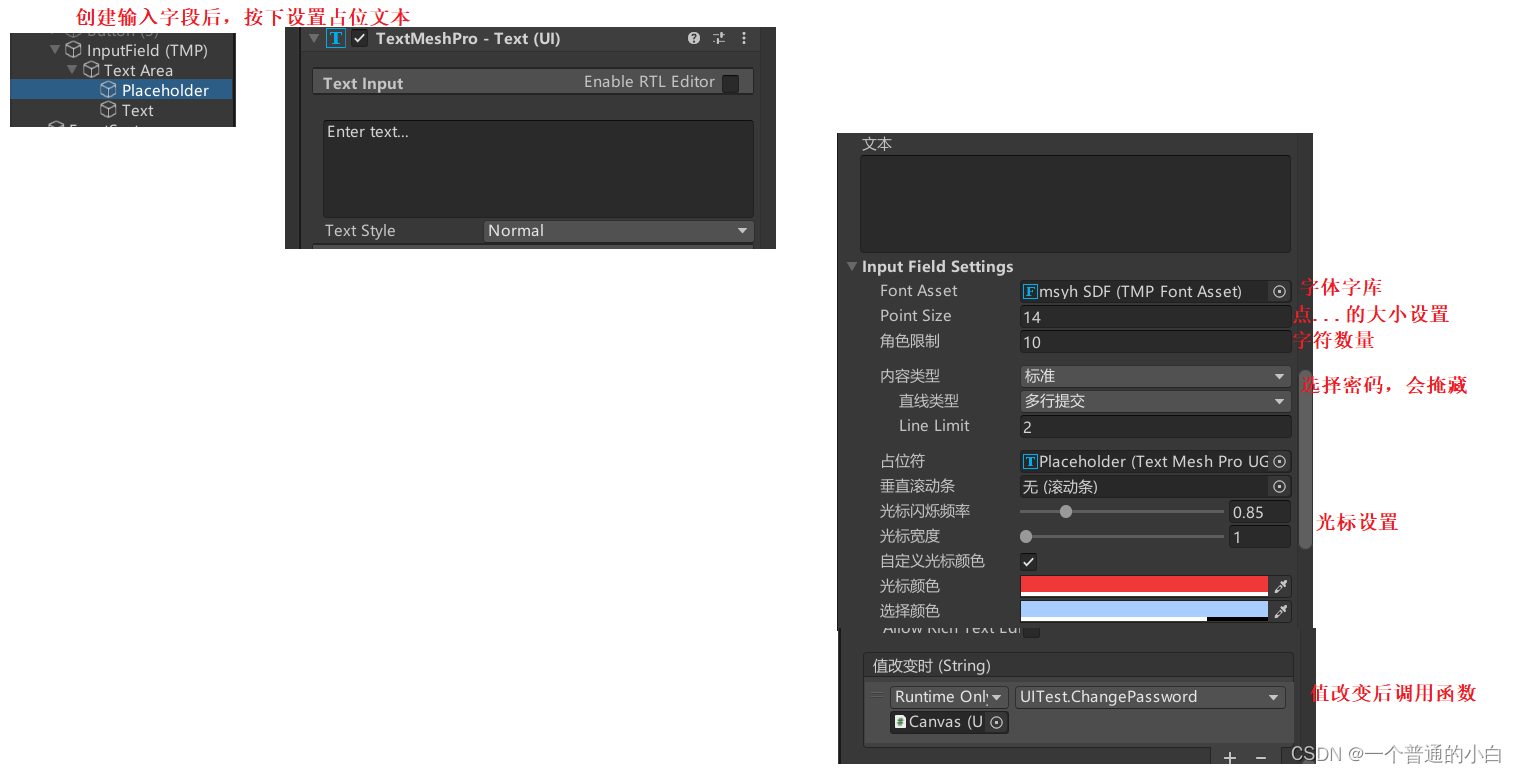Select the Text object in the hierarchy
Screen dimensions: 1516x773
click(138, 110)
